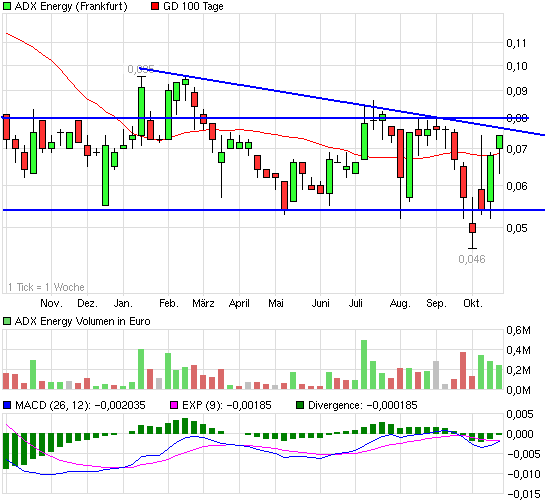Viewport: 545px width, 502px height.
Task: Click the 0,07 price axis label
Action: coord(516,149)
